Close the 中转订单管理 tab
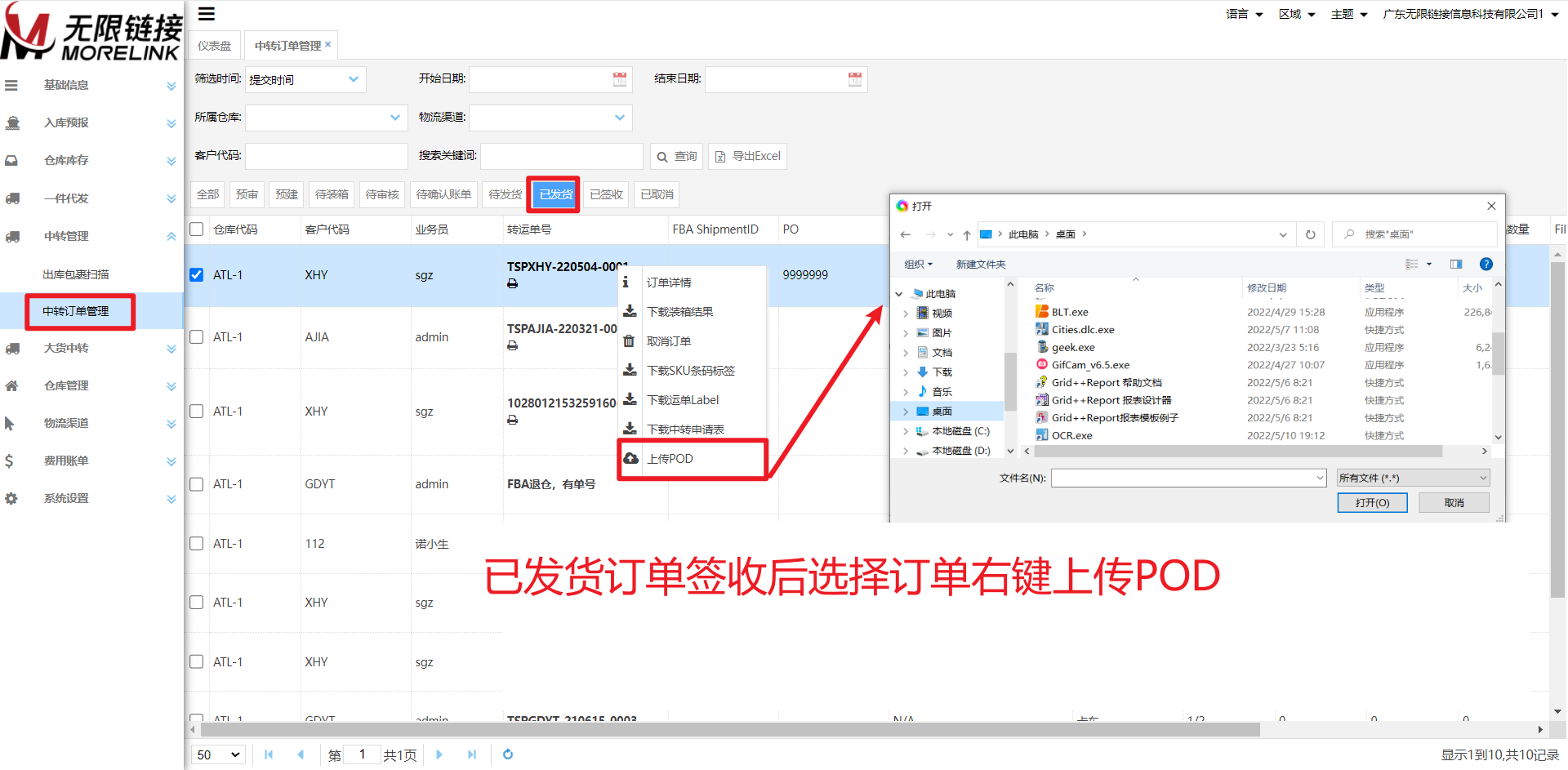This screenshot has height=770, width=1568. [x=328, y=44]
